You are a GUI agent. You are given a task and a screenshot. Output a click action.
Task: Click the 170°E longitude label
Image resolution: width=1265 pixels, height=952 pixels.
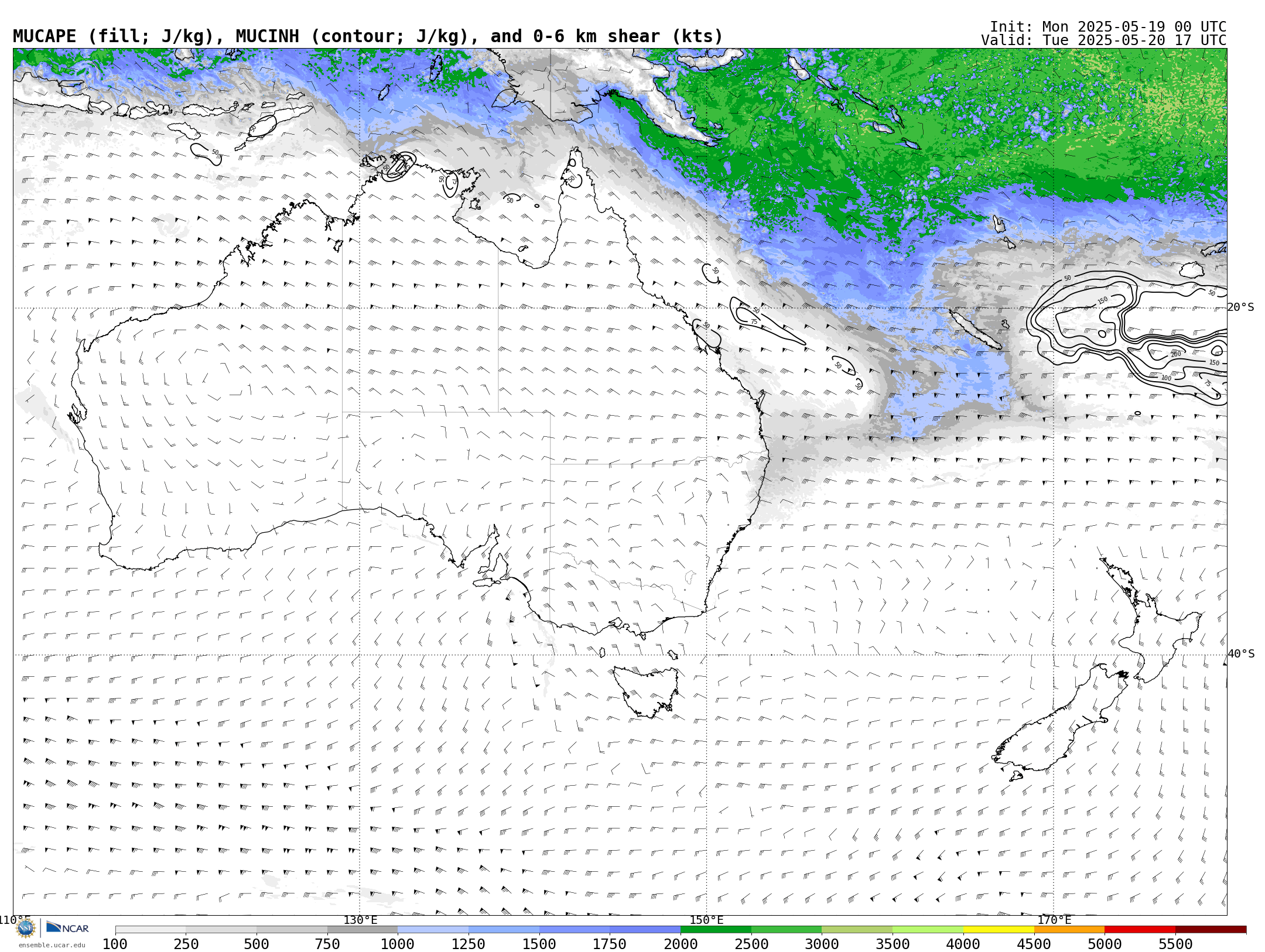1054,920
